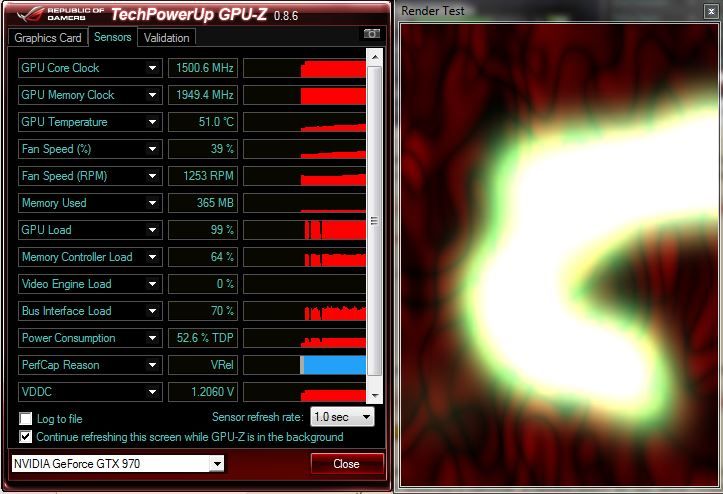Click the Bus Interface Load graph

tap(304, 311)
